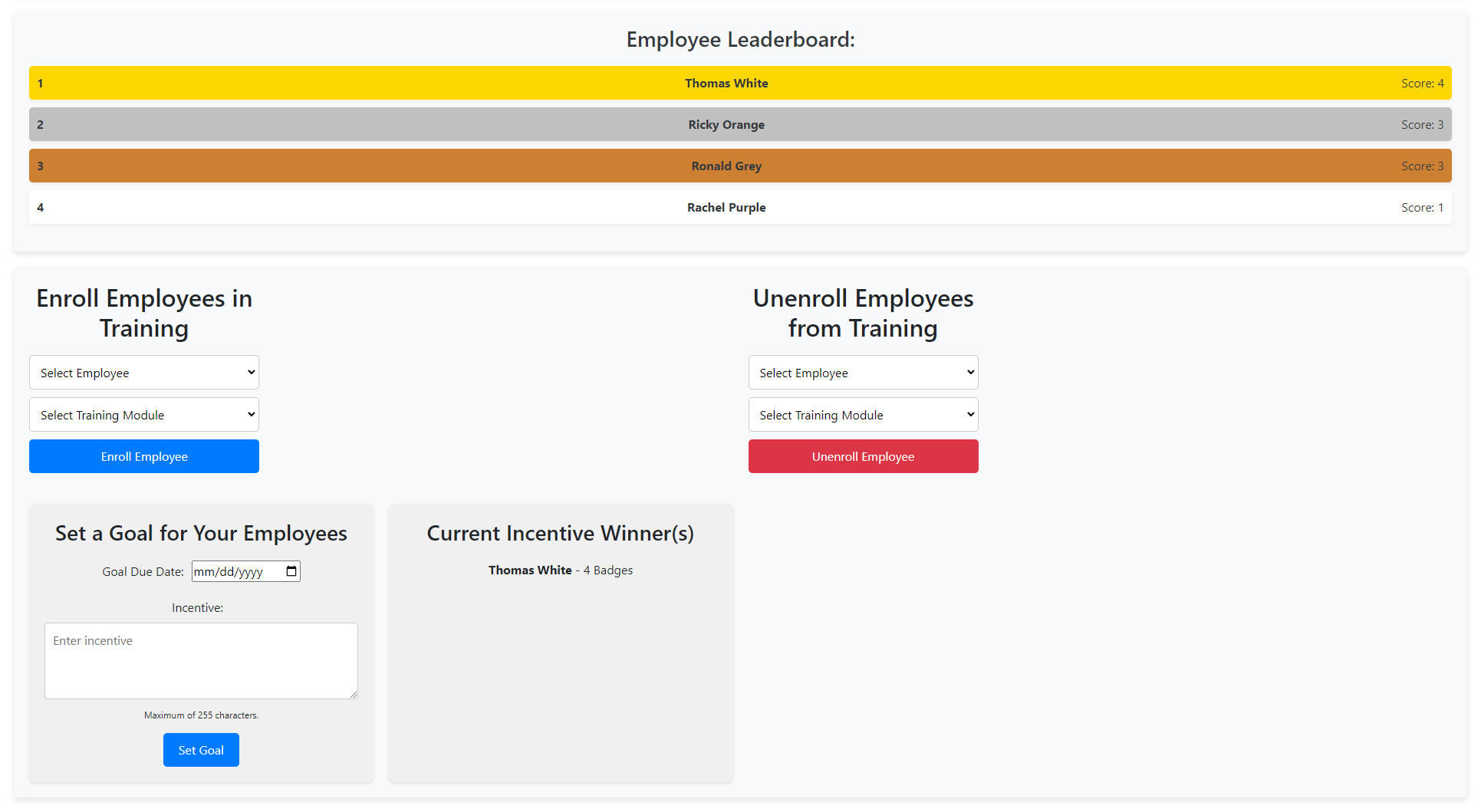Click the 'Incentive:' label
Screen dimensions: 1481x812
click(198, 607)
